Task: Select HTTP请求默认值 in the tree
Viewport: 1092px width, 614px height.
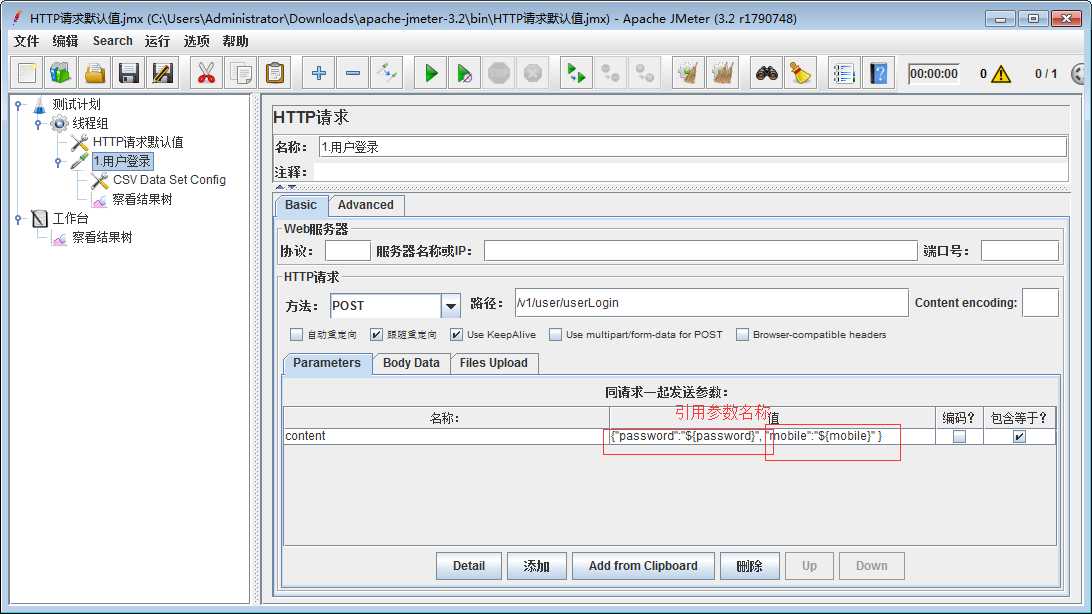Action: click(x=138, y=143)
